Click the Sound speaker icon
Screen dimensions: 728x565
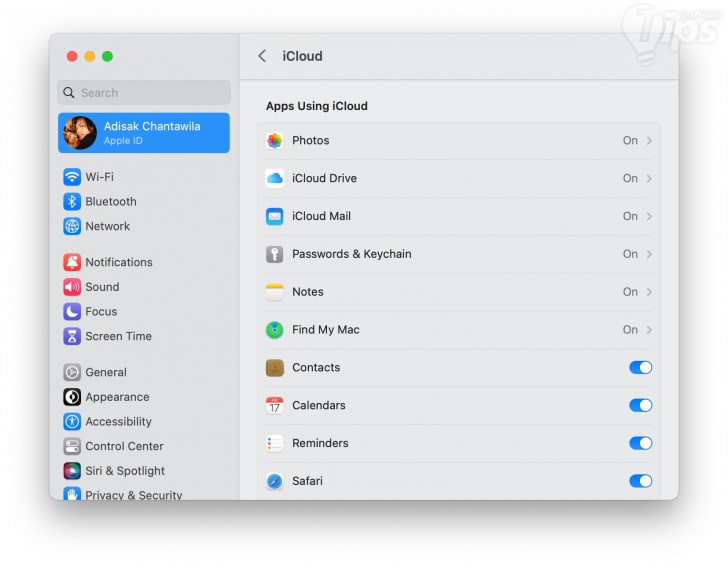[72, 287]
